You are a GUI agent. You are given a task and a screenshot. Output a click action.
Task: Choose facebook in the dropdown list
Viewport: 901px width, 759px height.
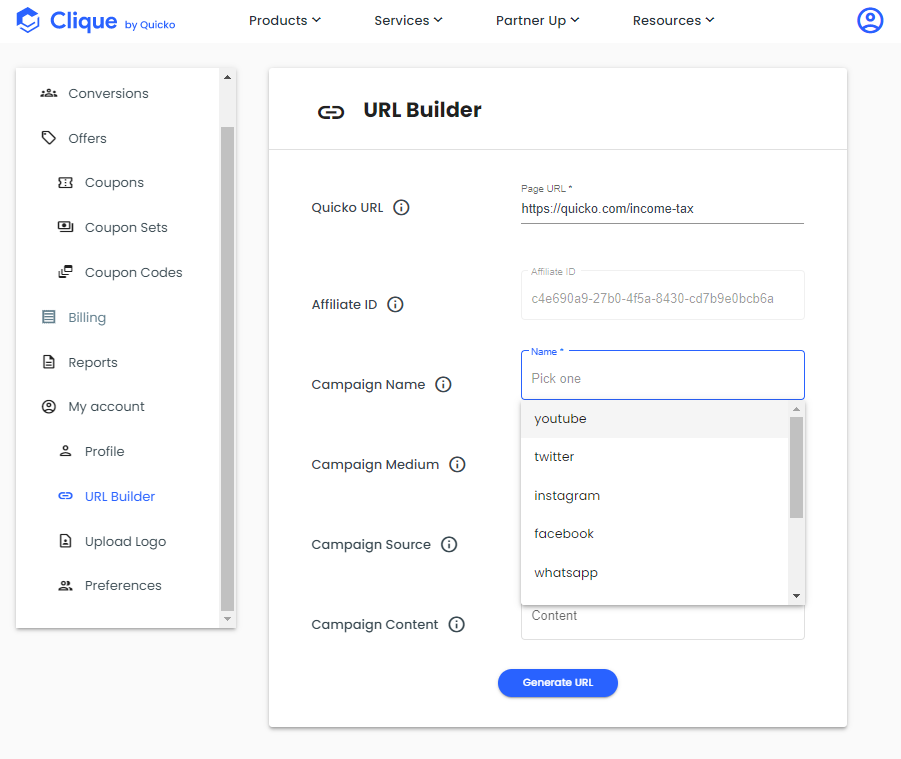(654, 534)
